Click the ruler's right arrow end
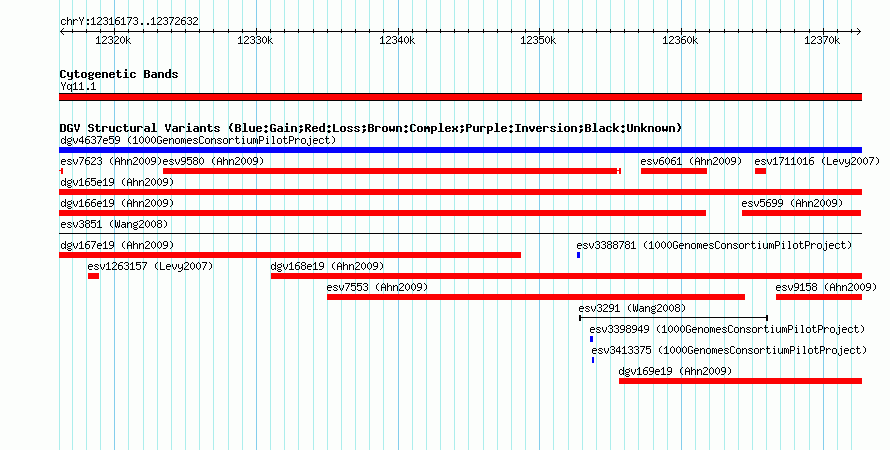The height and width of the screenshot is (450, 890). click(859, 32)
